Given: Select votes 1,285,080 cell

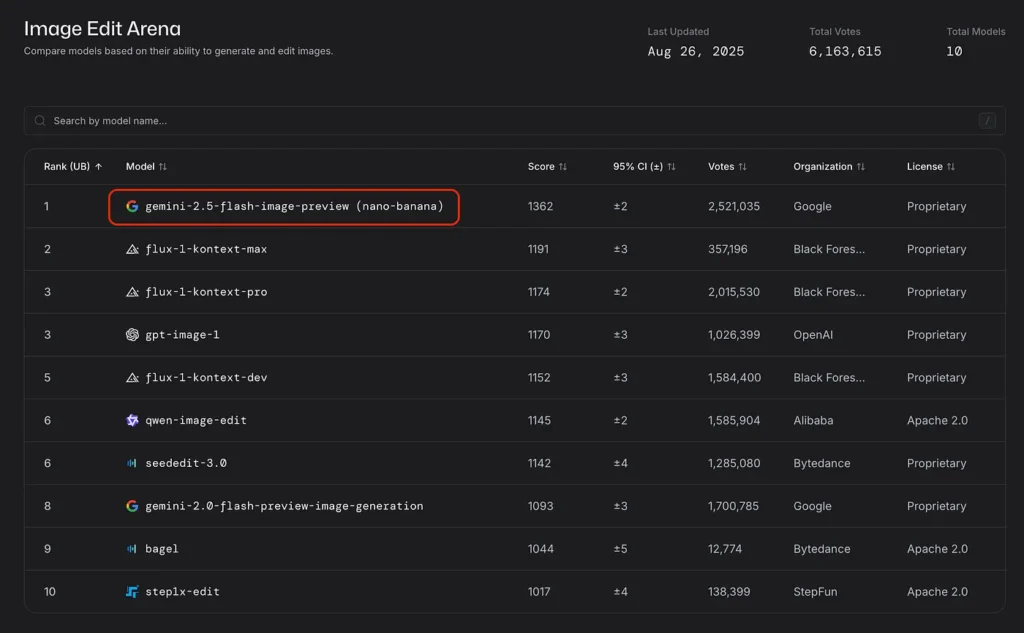Looking at the screenshot, I should pos(734,463).
